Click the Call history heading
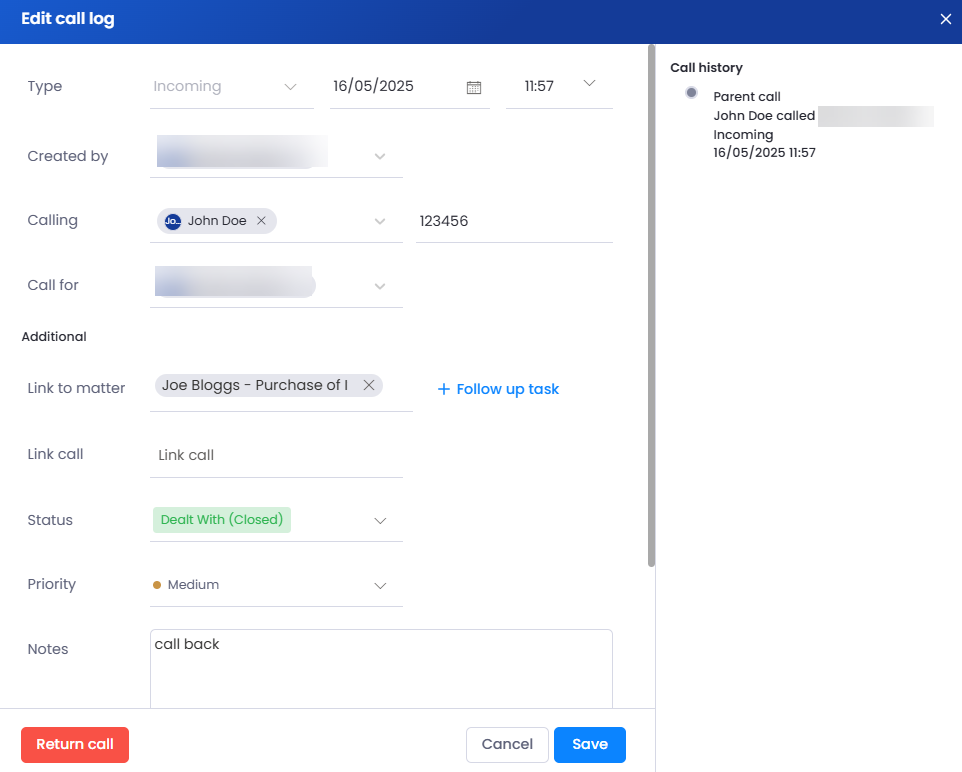 point(706,68)
